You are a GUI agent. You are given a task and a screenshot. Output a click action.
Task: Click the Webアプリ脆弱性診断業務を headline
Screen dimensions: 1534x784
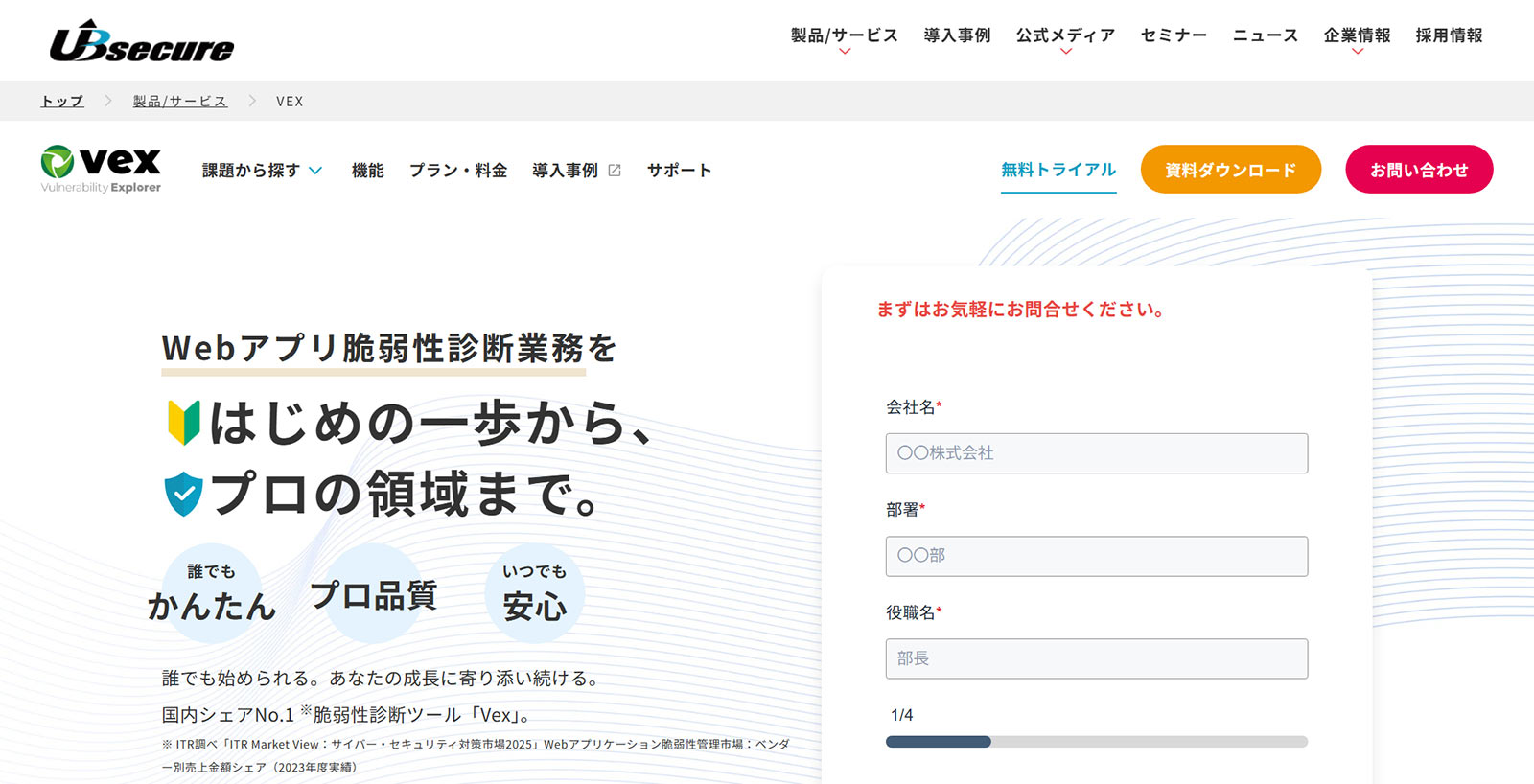pos(389,349)
